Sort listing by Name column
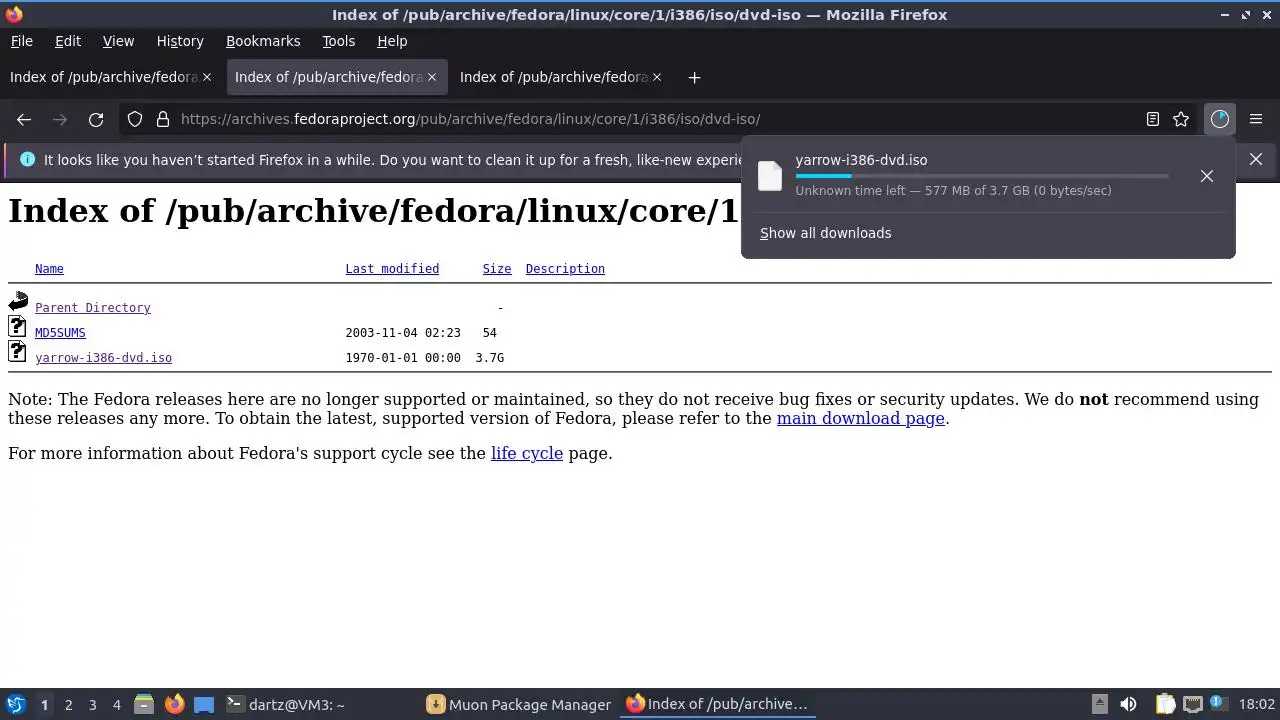 pos(49,269)
